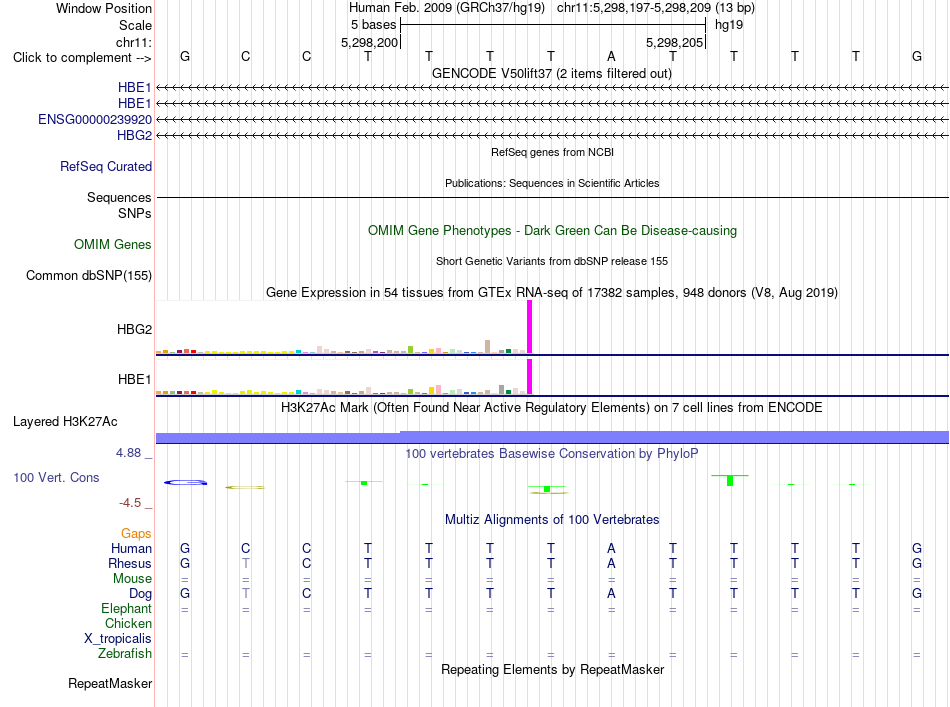The image size is (950, 707).
Task: Open '100 vertebrates Basewise Conservation by PhyloP' title
Action: [x=552, y=453]
